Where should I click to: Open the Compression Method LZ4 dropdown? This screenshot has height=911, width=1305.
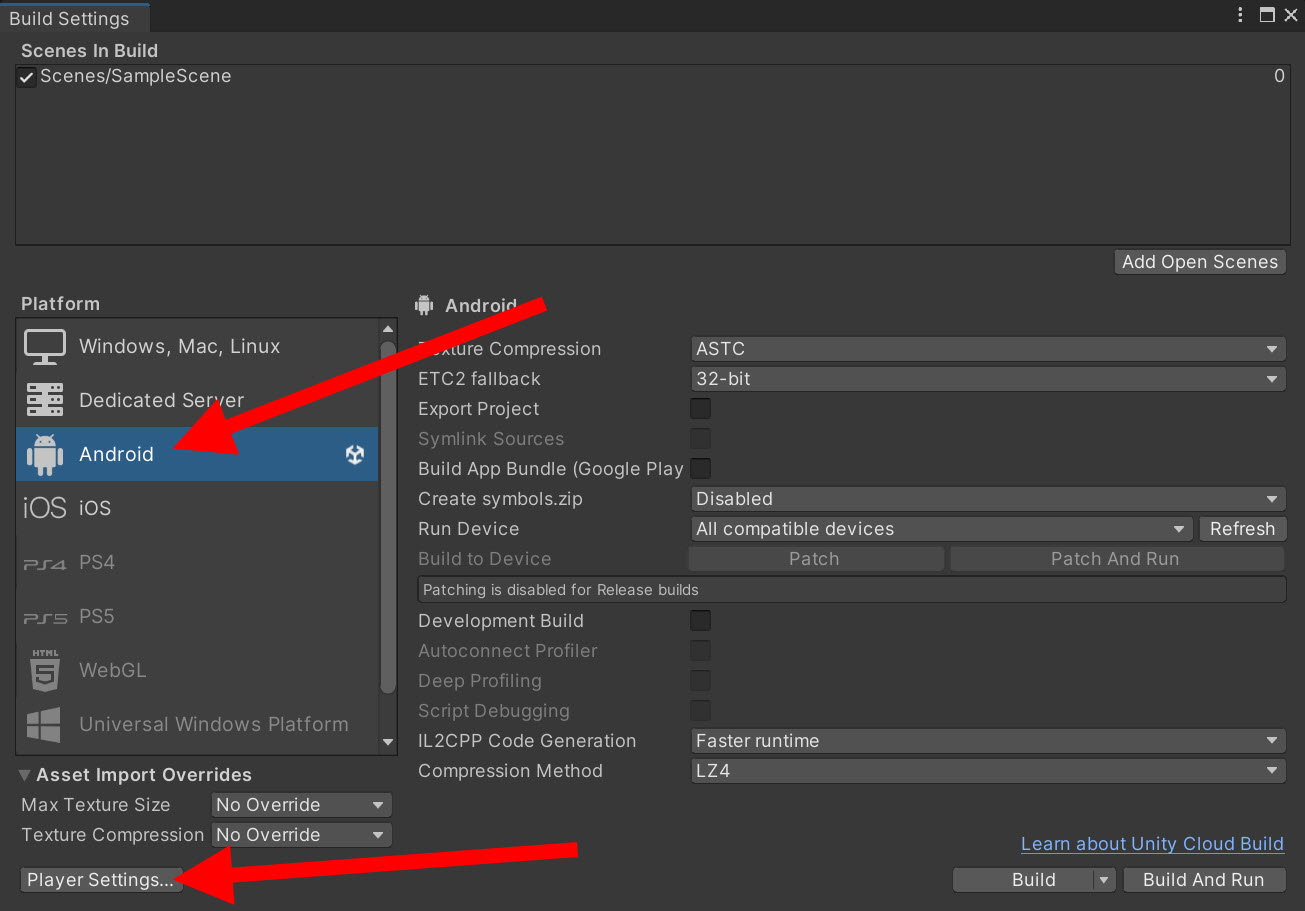point(988,771)
